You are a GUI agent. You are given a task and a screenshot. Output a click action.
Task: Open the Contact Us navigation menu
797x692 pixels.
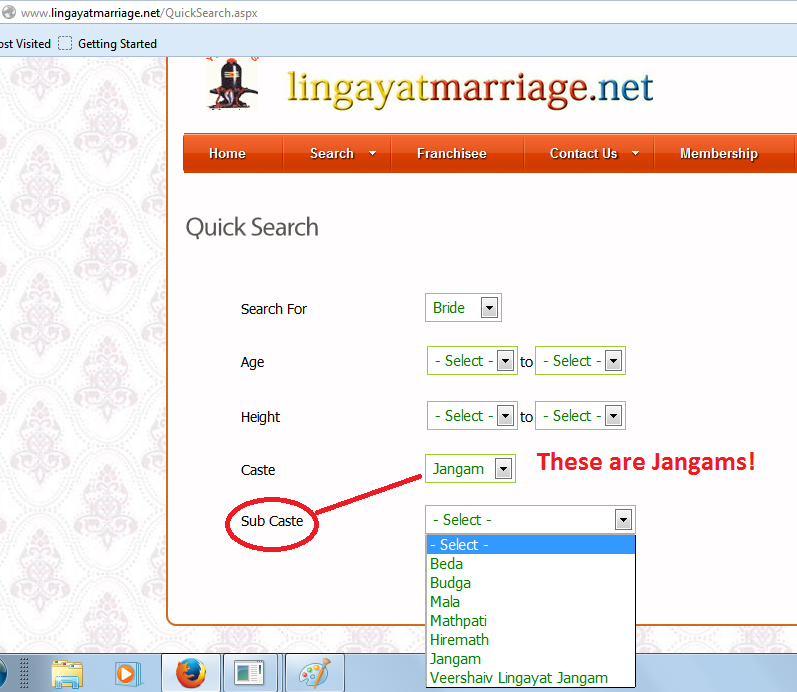tap(594, 153)
